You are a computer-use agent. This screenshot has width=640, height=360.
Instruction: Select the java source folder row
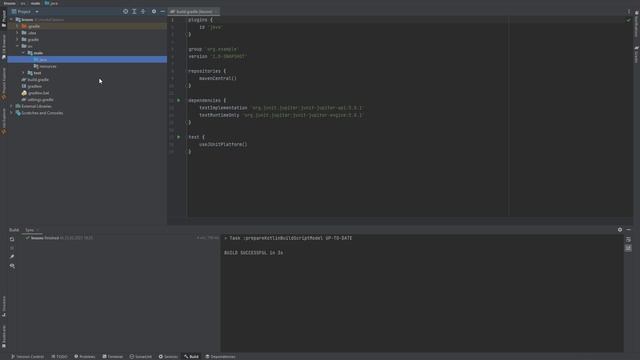[x=87, y=60]
